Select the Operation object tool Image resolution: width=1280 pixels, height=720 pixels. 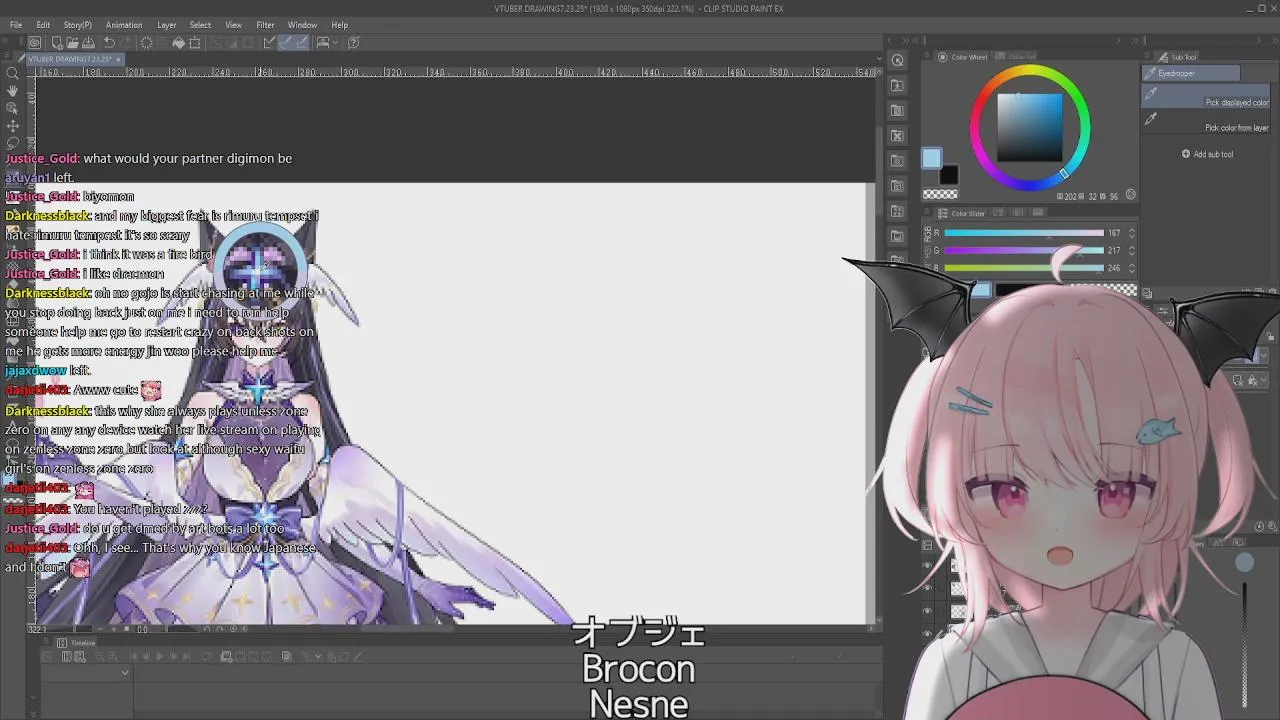coord(13,108)
